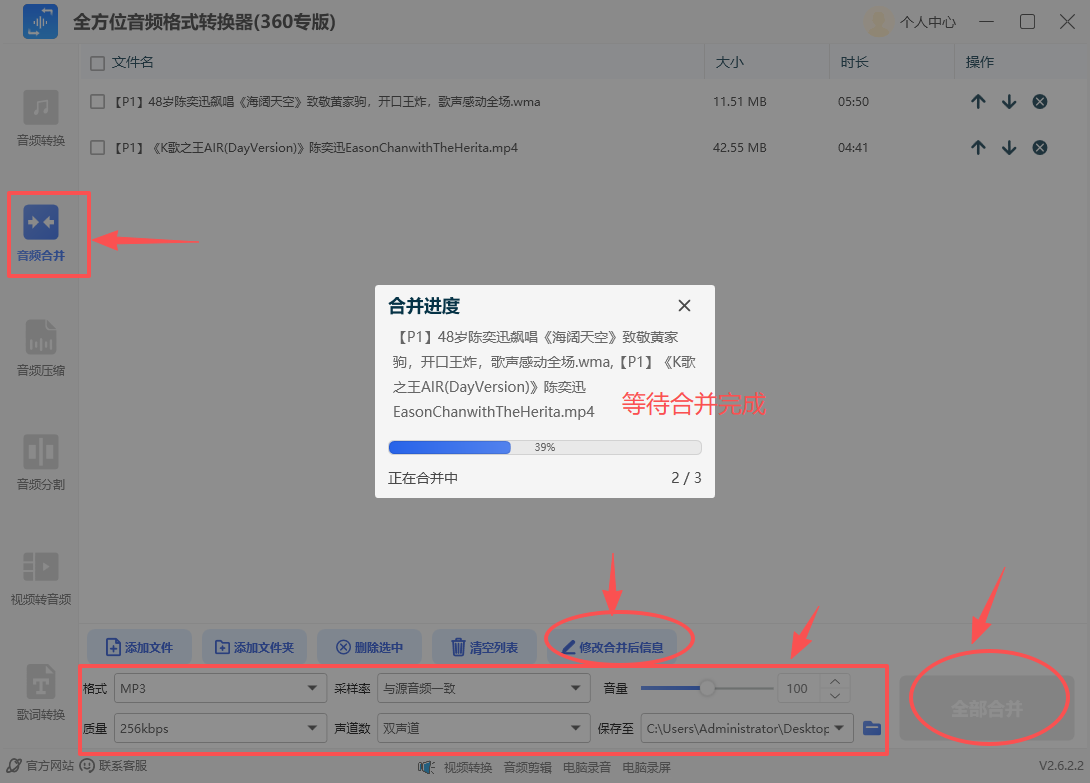1090x783 pixels.
Task: Select all files via header checkbox
Action: pyautogui.click(x=97, y=61)
